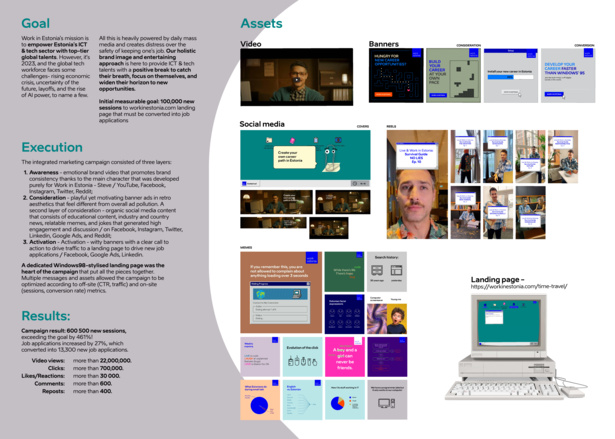The width and height of the screenshot is (615, 439).
Task: Click the Results: heading
Action: (46, 316)
